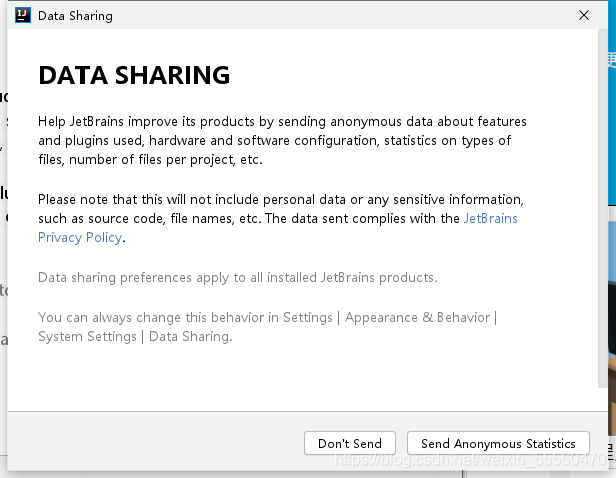This screenshot has width=616, height=478.
Task: Click the System Settings | Data Sharing text
Action: pos(135,337)
